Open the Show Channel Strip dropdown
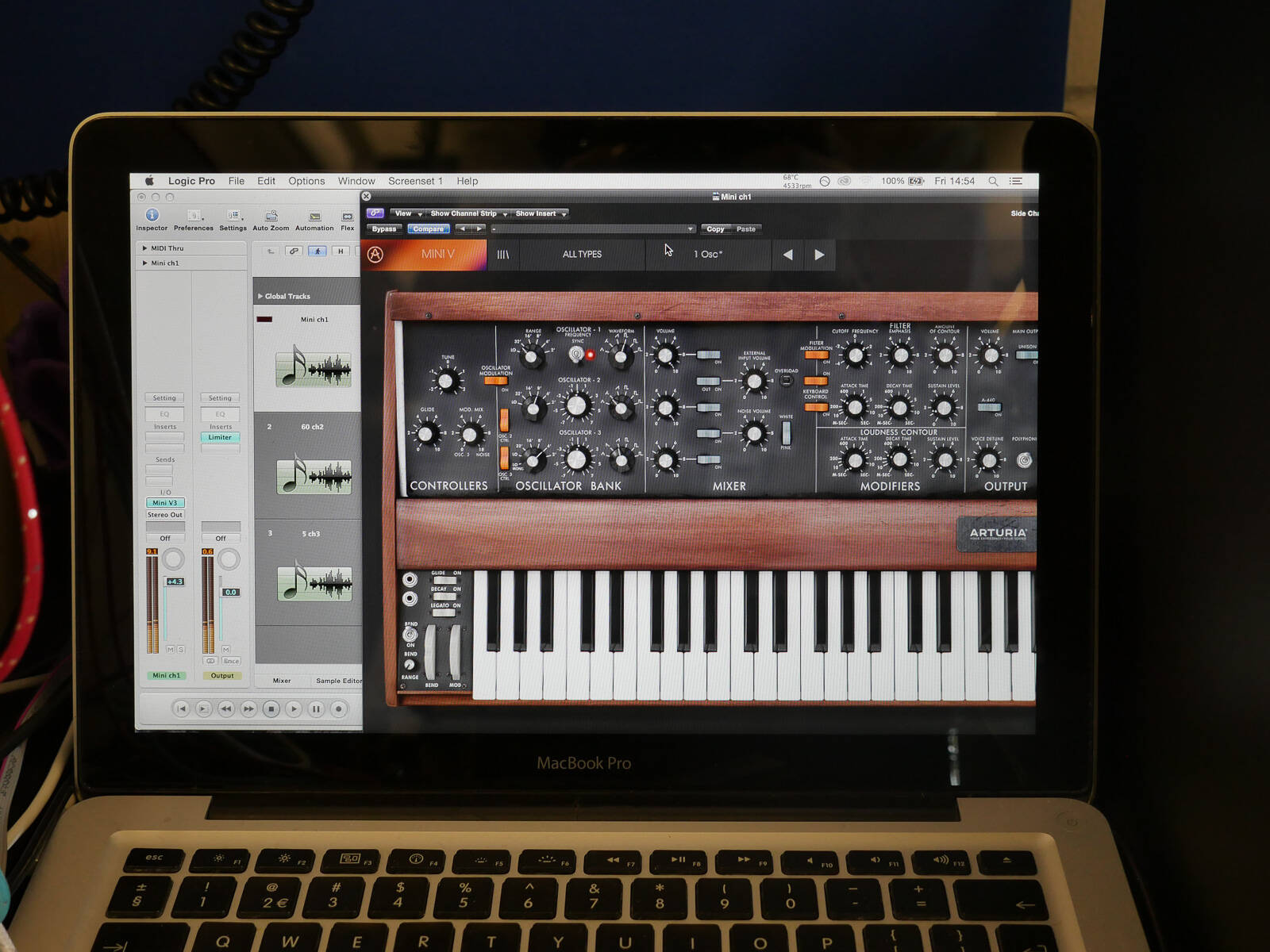 (x=468, y=213)
